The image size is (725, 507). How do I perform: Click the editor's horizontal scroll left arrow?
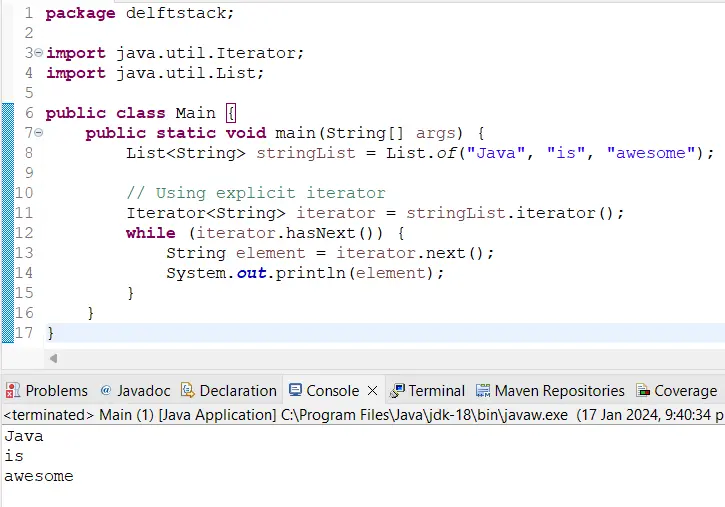[53, 358]
